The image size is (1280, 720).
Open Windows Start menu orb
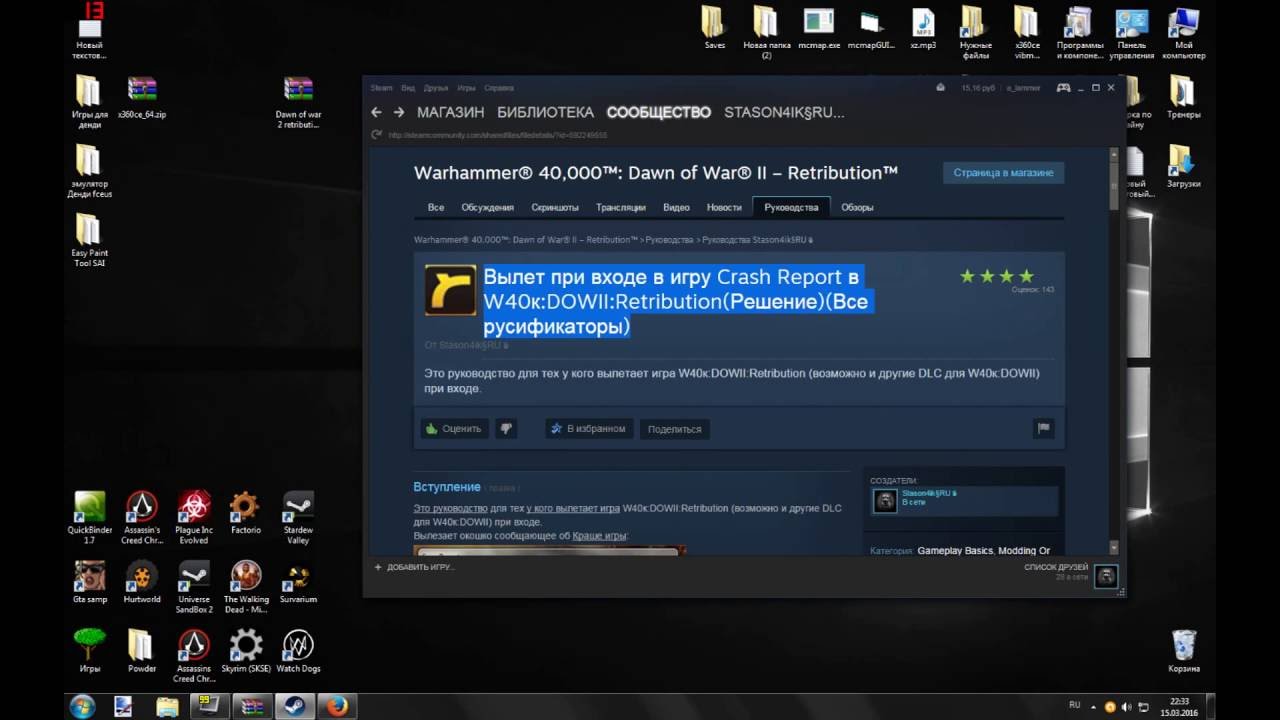[82, 706]
